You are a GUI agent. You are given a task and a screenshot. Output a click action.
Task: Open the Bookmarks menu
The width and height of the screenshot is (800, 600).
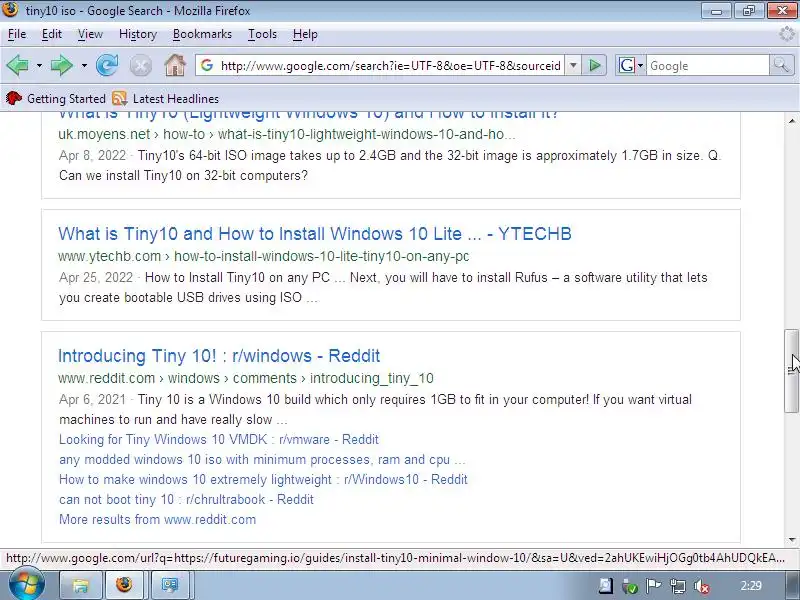[202, 34]
